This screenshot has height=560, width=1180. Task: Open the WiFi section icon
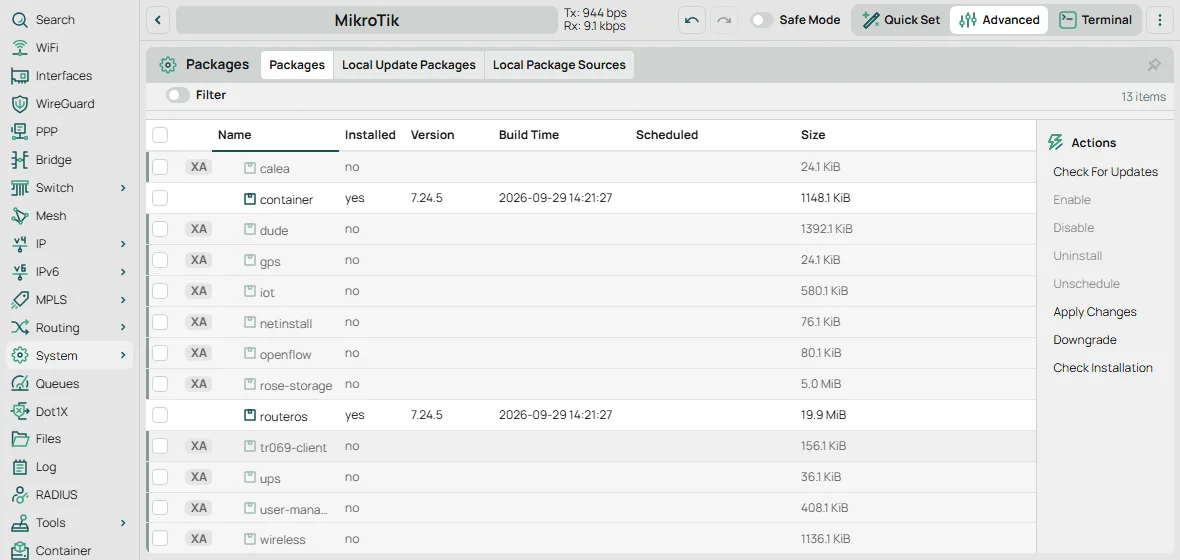20,47
